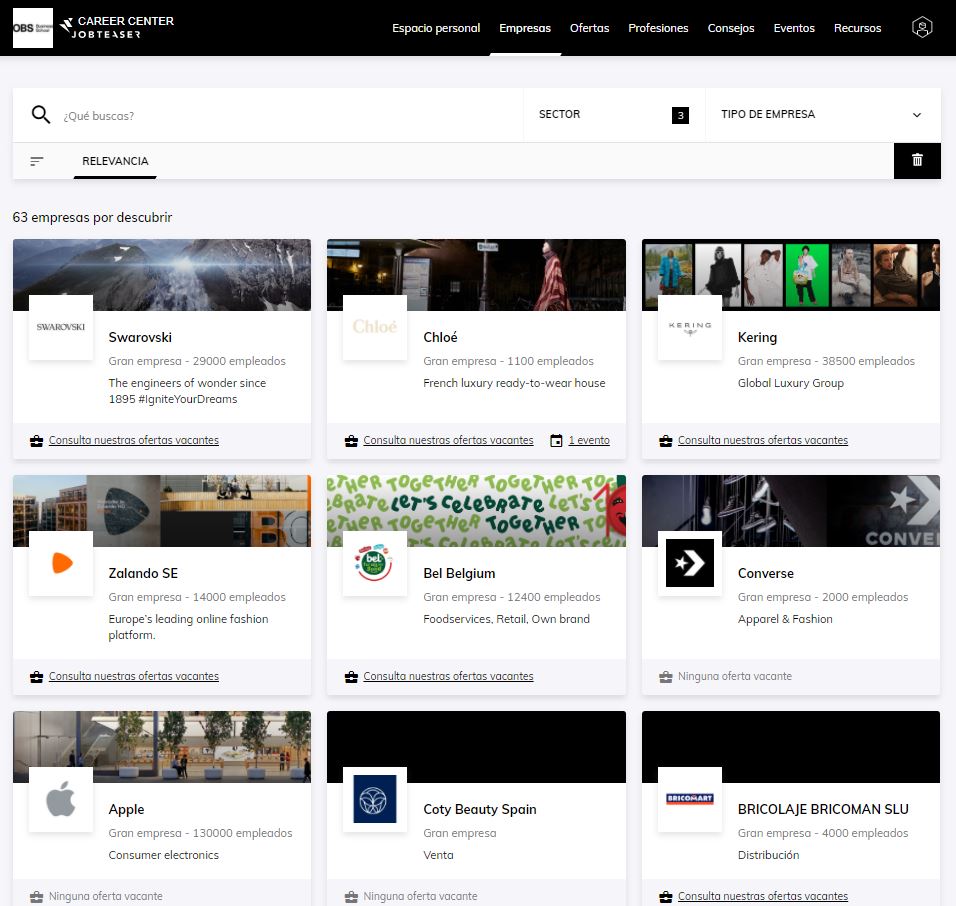Click the briefcase icon on Kering card
956x906 pixels.
click(666, 441)
